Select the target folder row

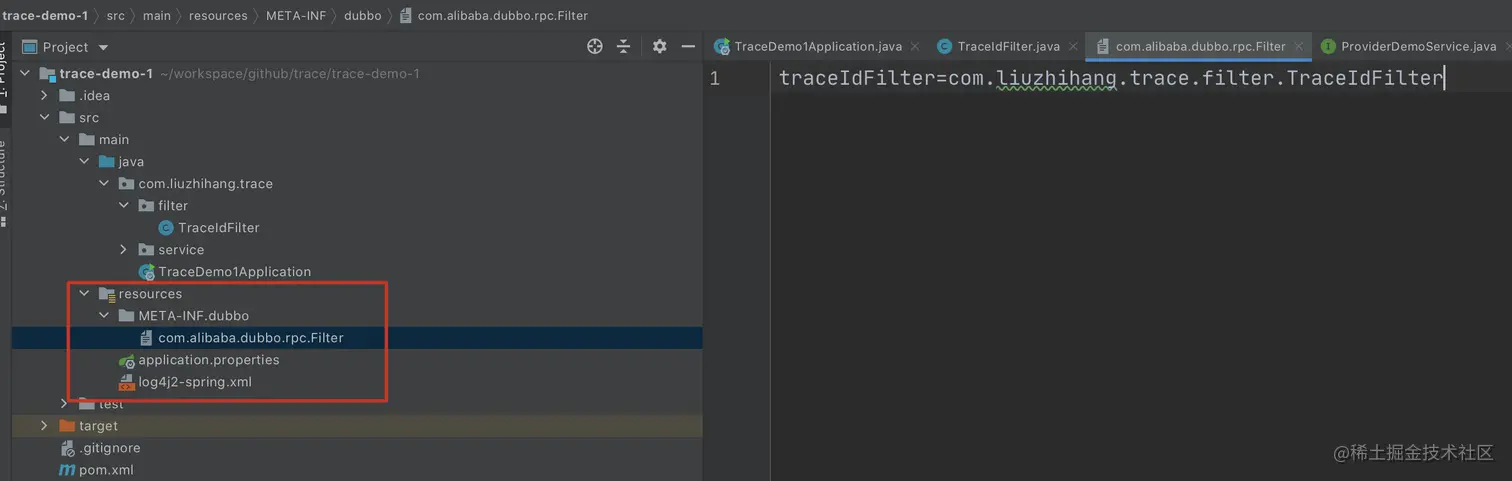357,426
